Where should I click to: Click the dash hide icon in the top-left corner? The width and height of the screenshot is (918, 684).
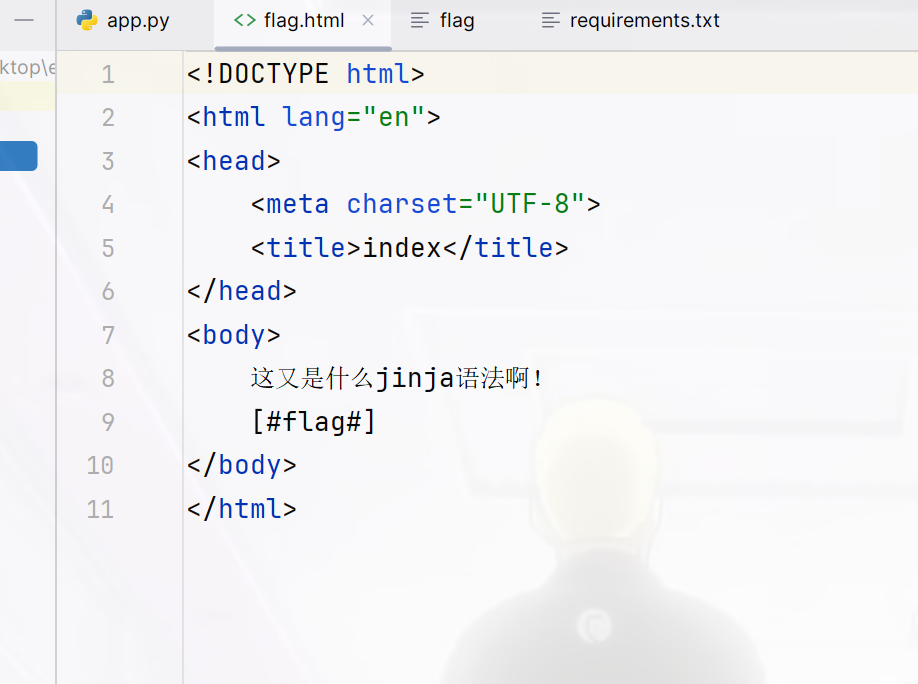point(25,20)
